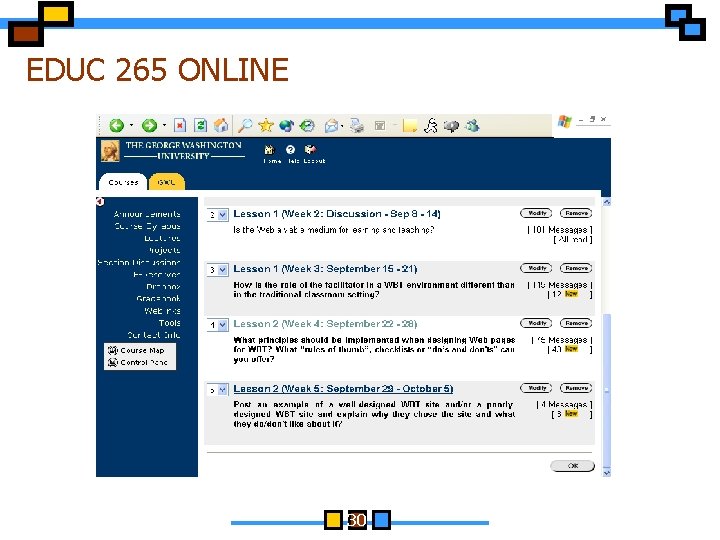Click the George Washington portrait logo
Screen dimensions: 720x540
110,151
